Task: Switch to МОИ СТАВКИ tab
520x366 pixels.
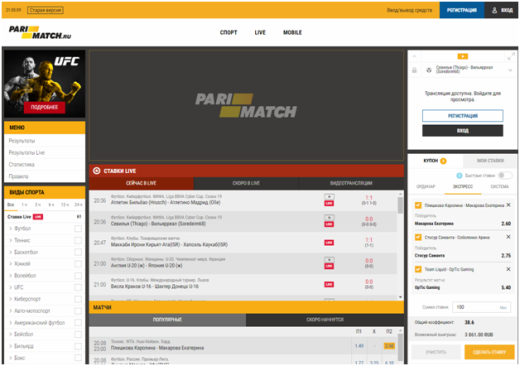Action: pos(490,161)
